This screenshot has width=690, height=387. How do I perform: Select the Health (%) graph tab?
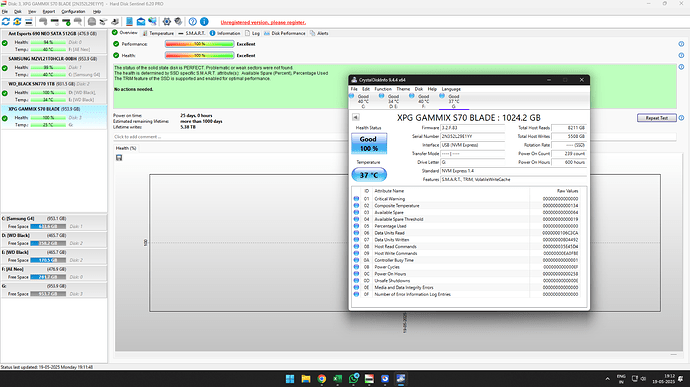(126, 148)
